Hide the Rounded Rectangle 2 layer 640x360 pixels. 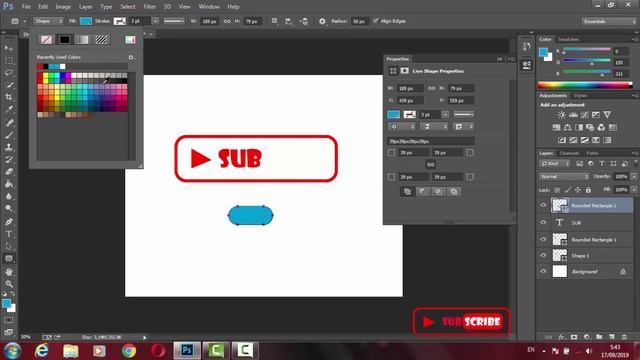(543, 205)
